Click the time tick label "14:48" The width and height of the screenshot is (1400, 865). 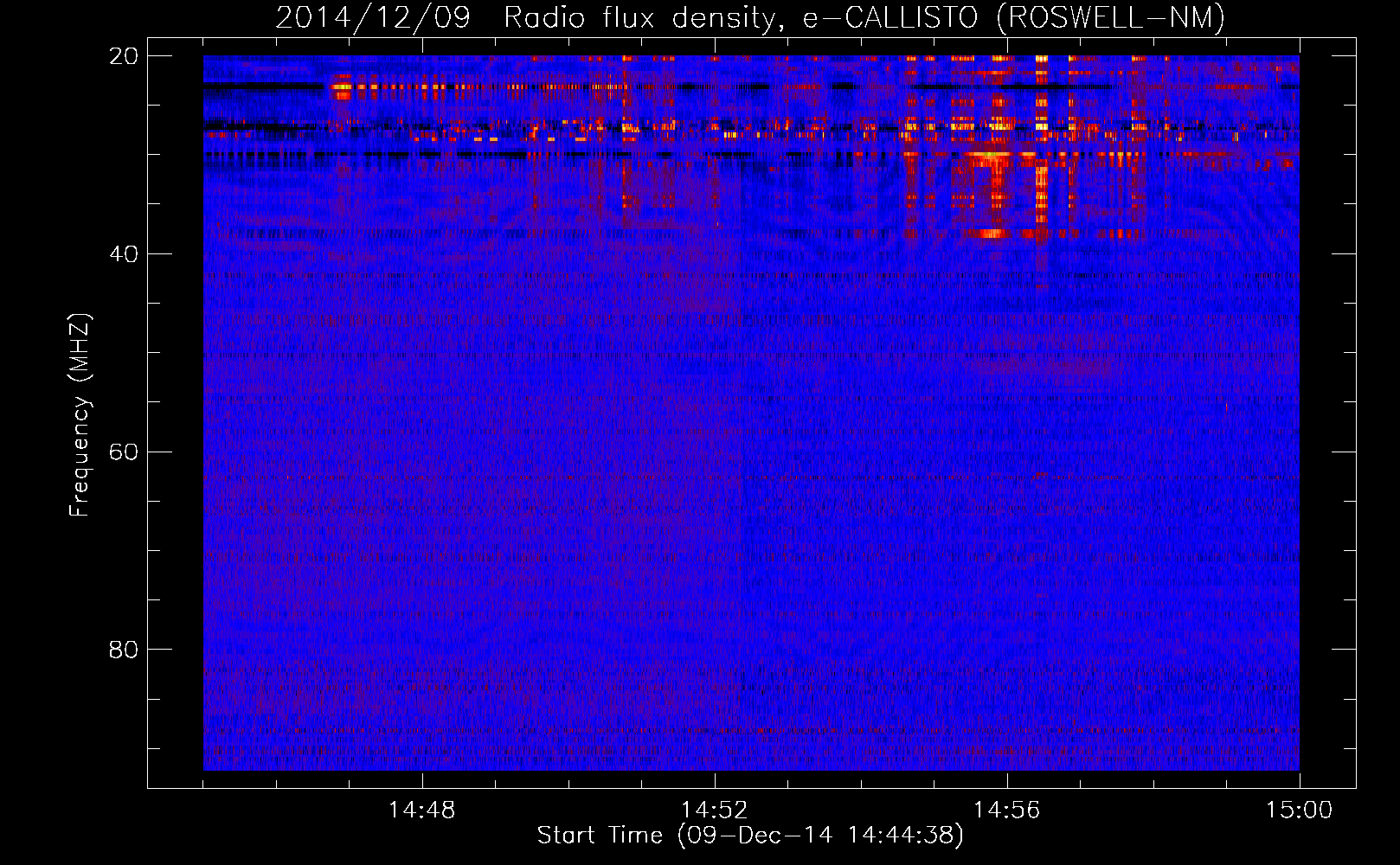coord(421,811)
